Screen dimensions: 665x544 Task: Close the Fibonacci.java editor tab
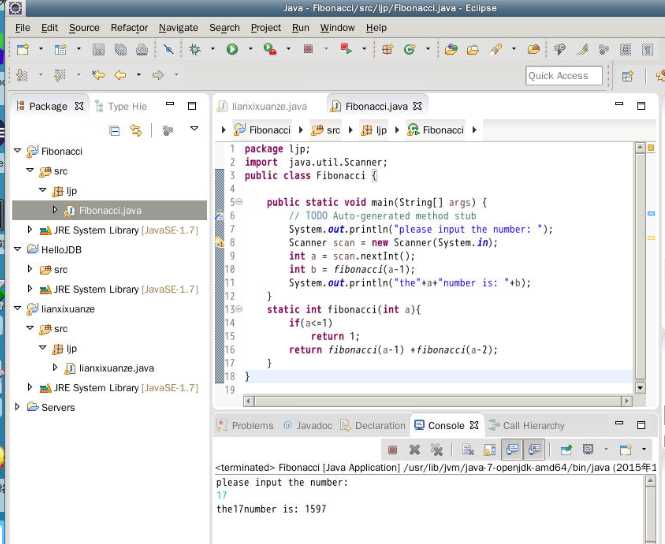click(x=418, y=106)
